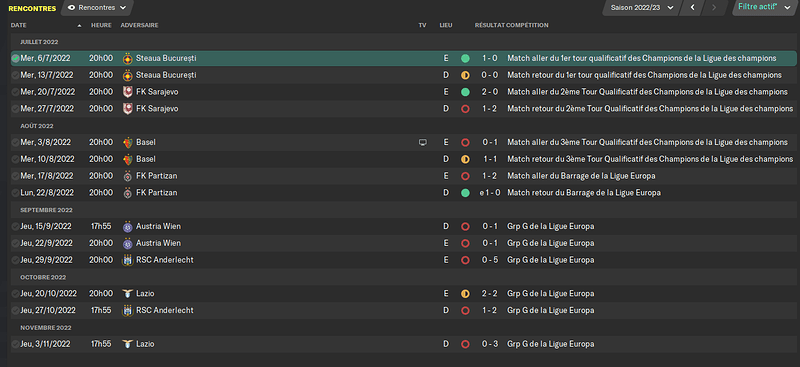Sort by ADVERSAIRE column header
Viewport: 800px width, 367px height.
pos(139,25)
